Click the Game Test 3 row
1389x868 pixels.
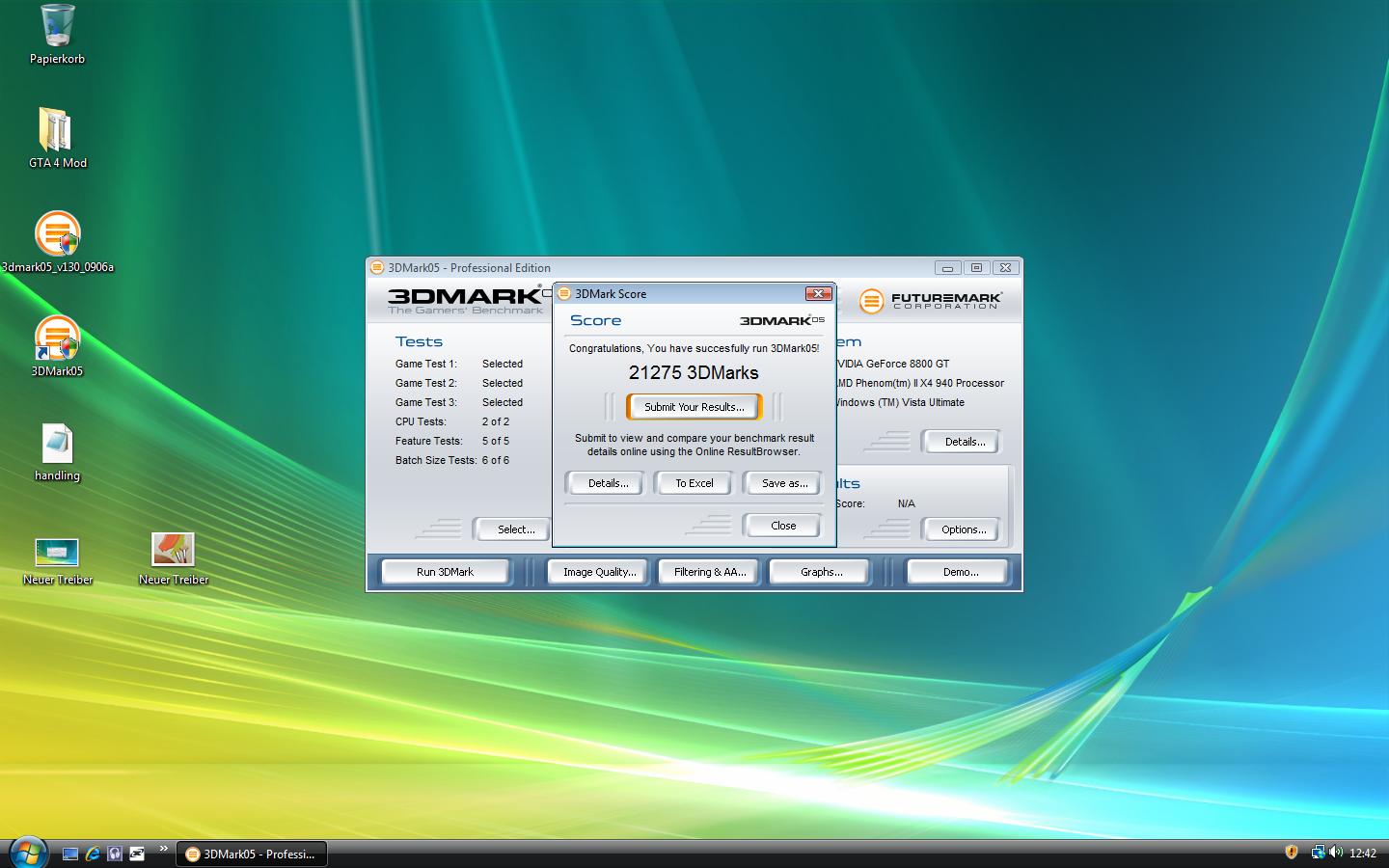(x=459, y=402)
